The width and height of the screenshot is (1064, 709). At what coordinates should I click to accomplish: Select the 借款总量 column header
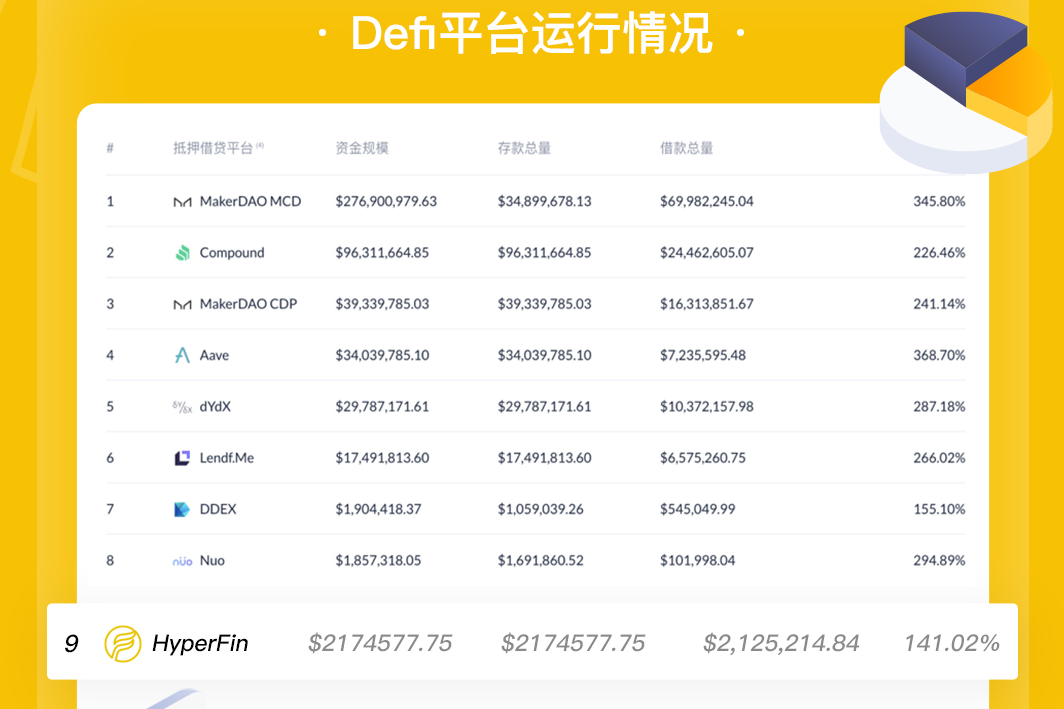tap(686, 148)
